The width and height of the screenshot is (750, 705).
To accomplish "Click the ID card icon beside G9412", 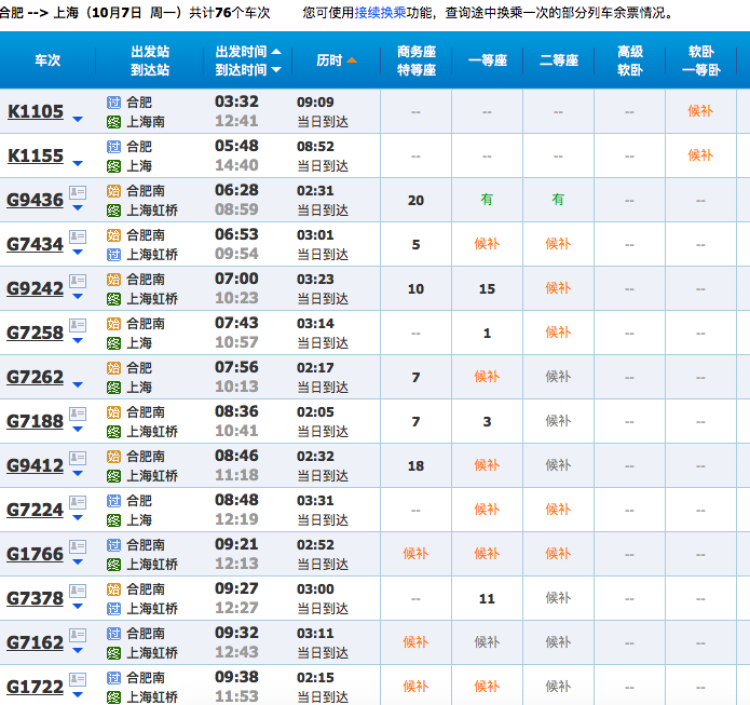I will 77,457.
